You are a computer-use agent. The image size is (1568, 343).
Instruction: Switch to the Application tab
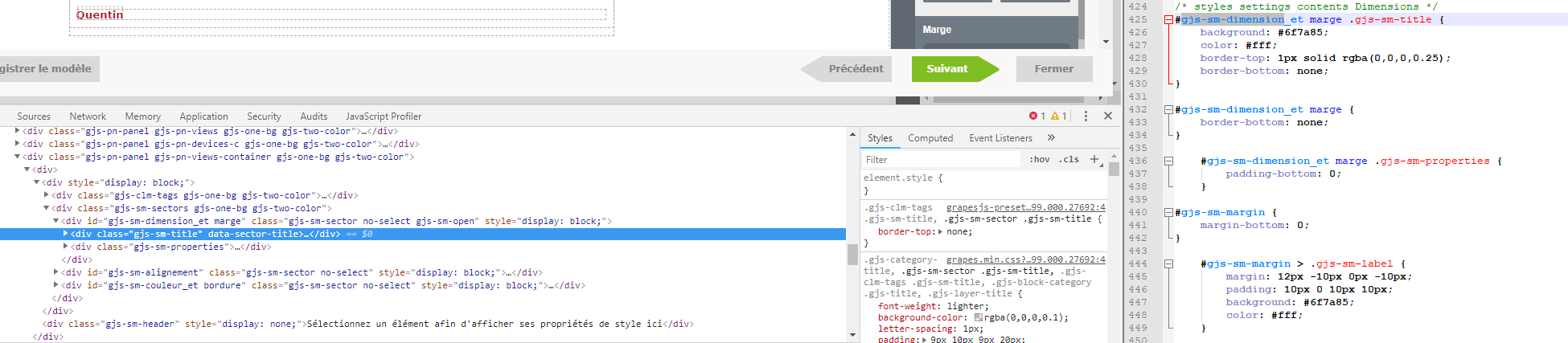tap(204, 116)
